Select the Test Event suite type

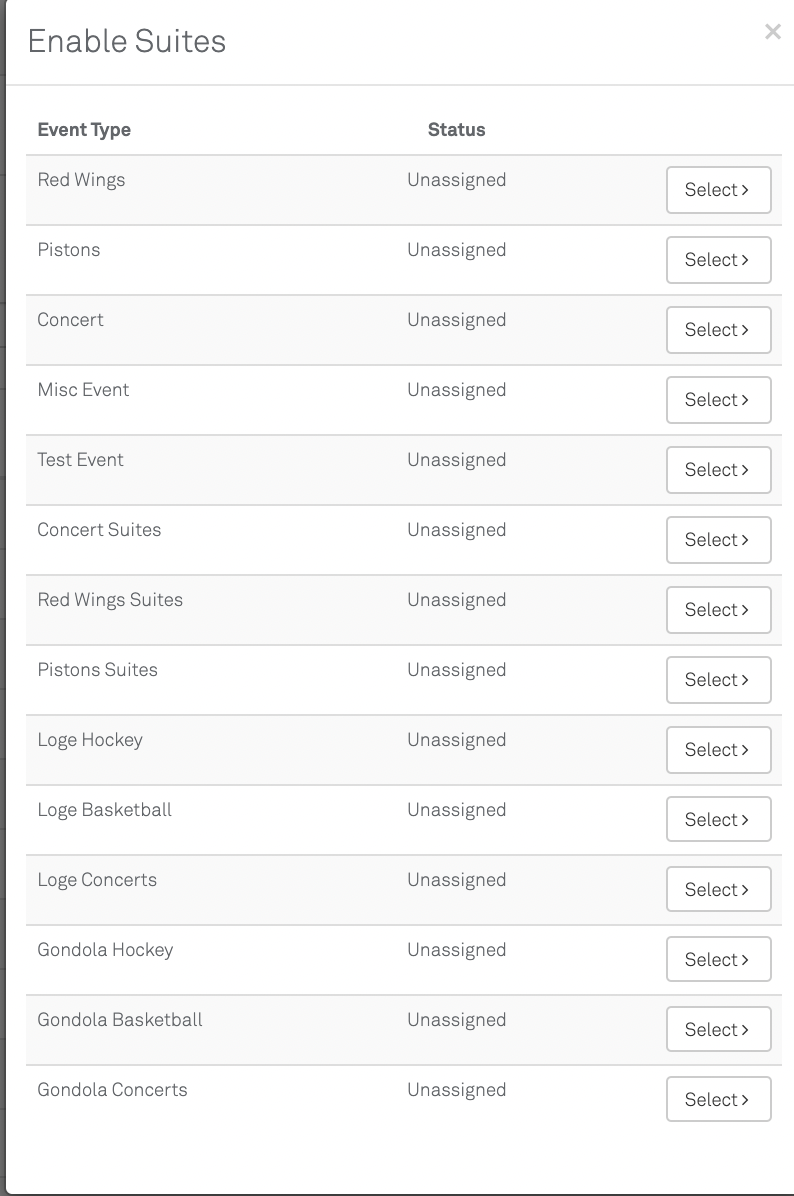coord(718,470)
